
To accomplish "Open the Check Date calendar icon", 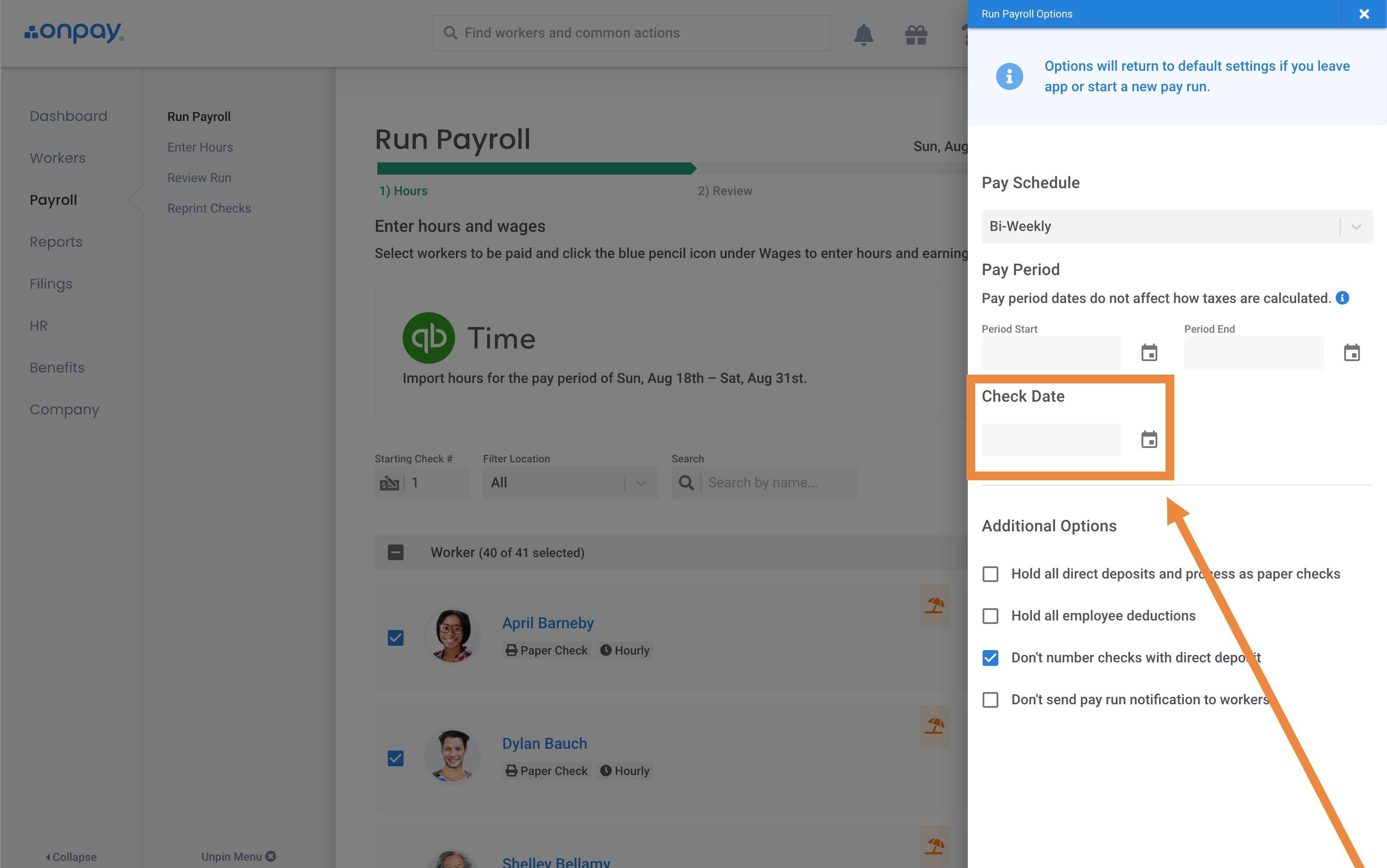I will coord(1149,440).
